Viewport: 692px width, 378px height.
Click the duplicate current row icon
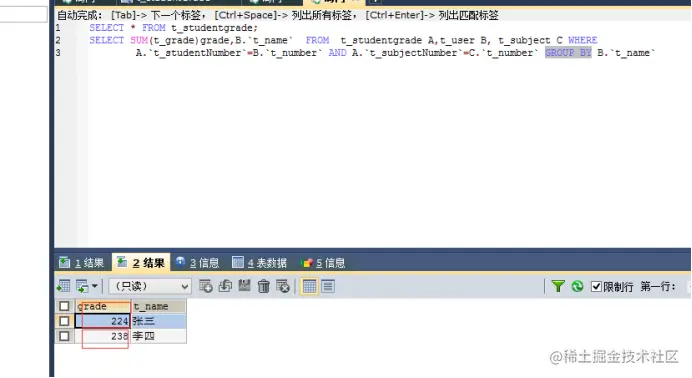[225, 286]
